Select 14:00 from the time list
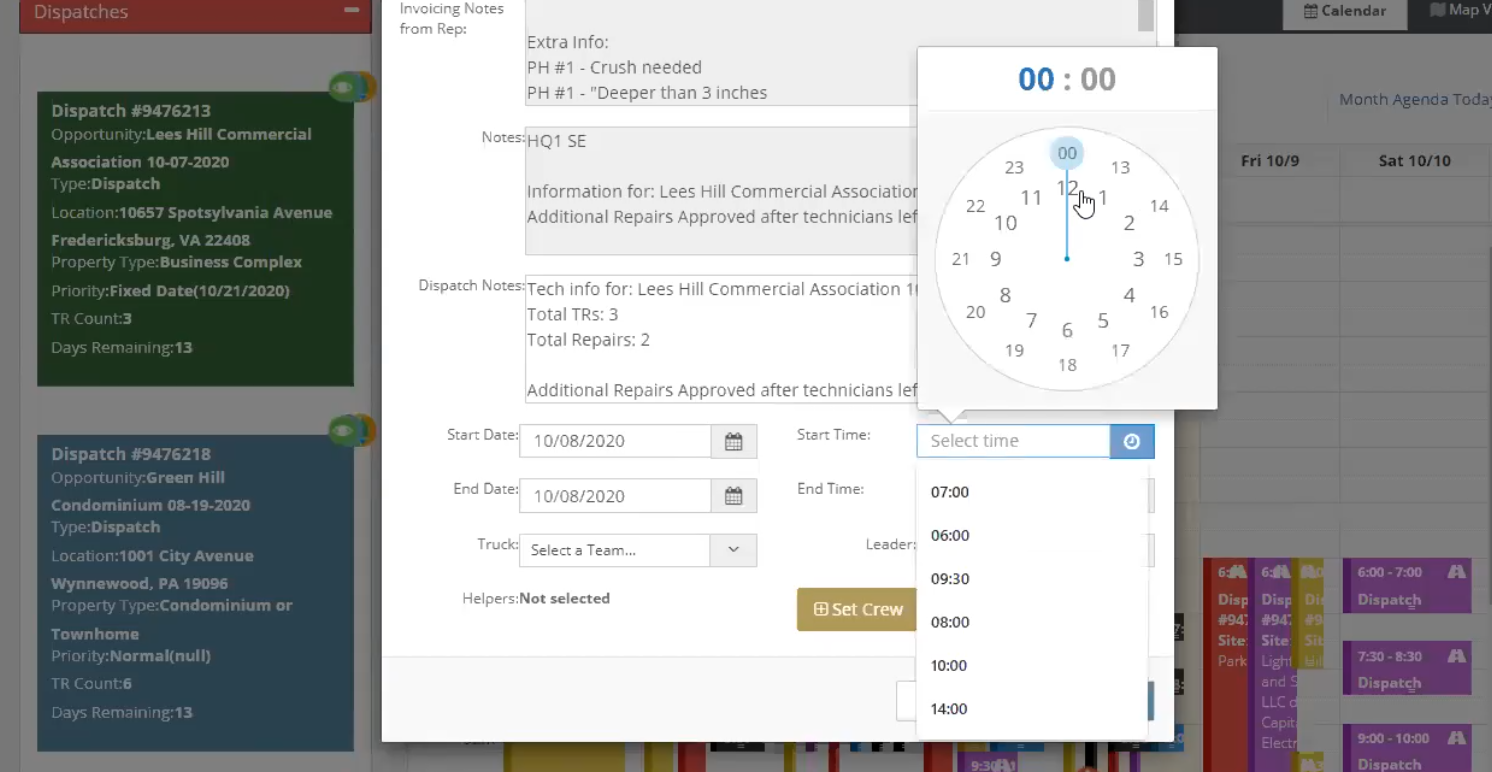Screen dimensions: 1492x772 950,709
